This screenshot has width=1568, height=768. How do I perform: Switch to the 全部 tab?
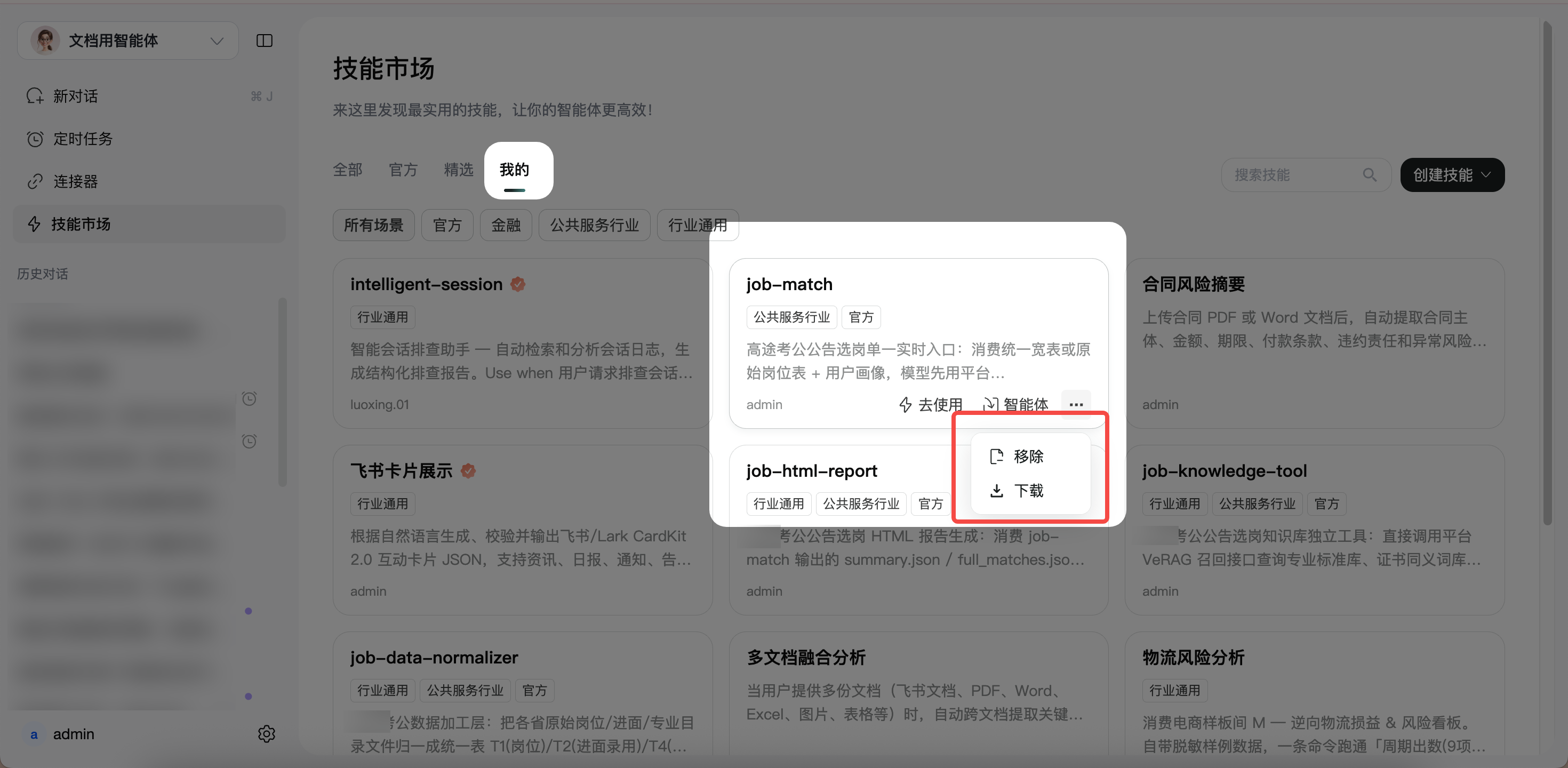[x=348, y=170]
